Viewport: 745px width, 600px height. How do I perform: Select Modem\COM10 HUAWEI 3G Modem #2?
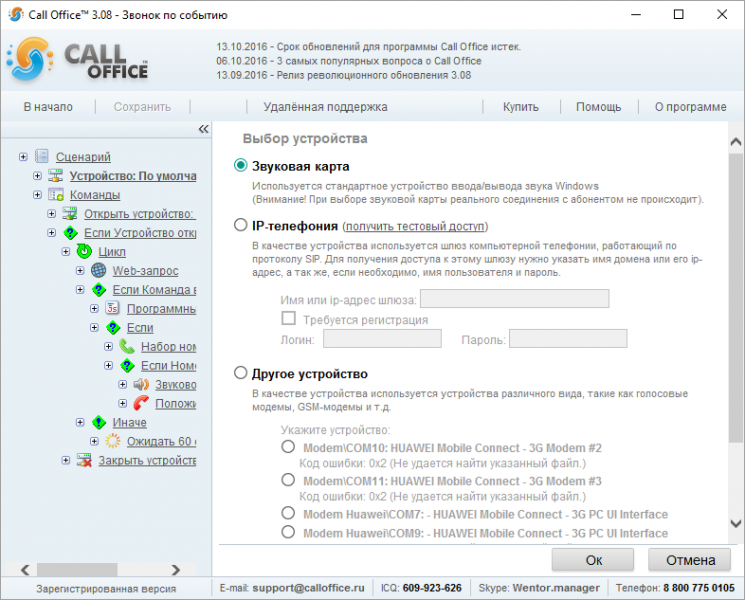point(288,447)
